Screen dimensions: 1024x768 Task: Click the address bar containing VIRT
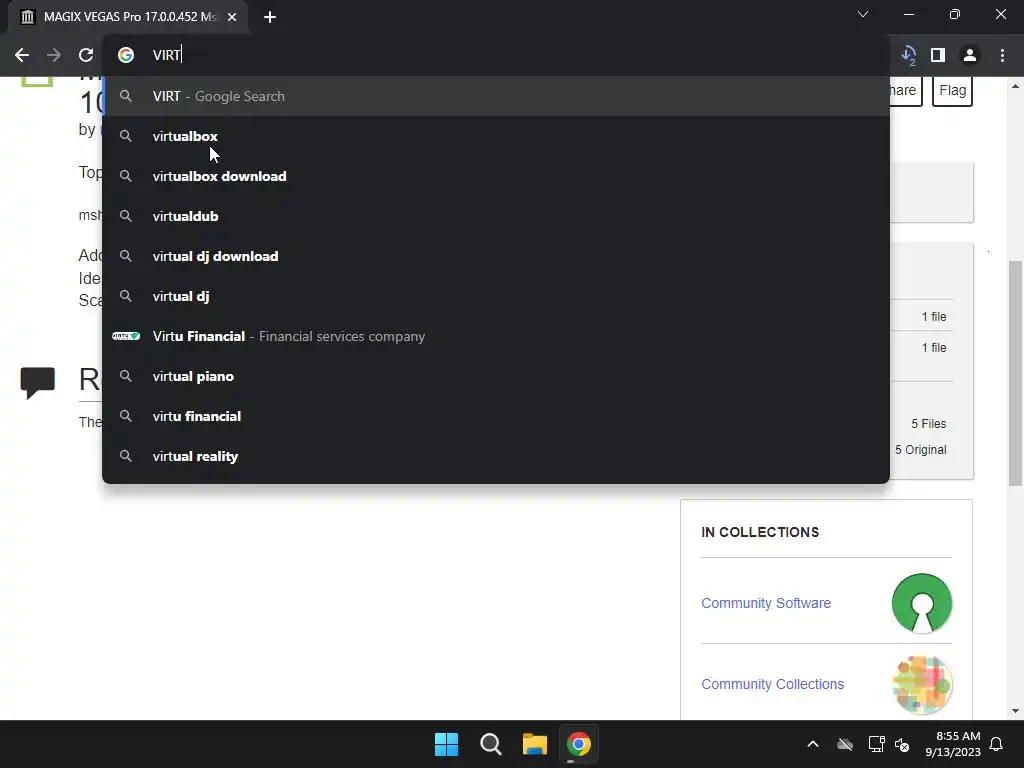coord(496,55)
